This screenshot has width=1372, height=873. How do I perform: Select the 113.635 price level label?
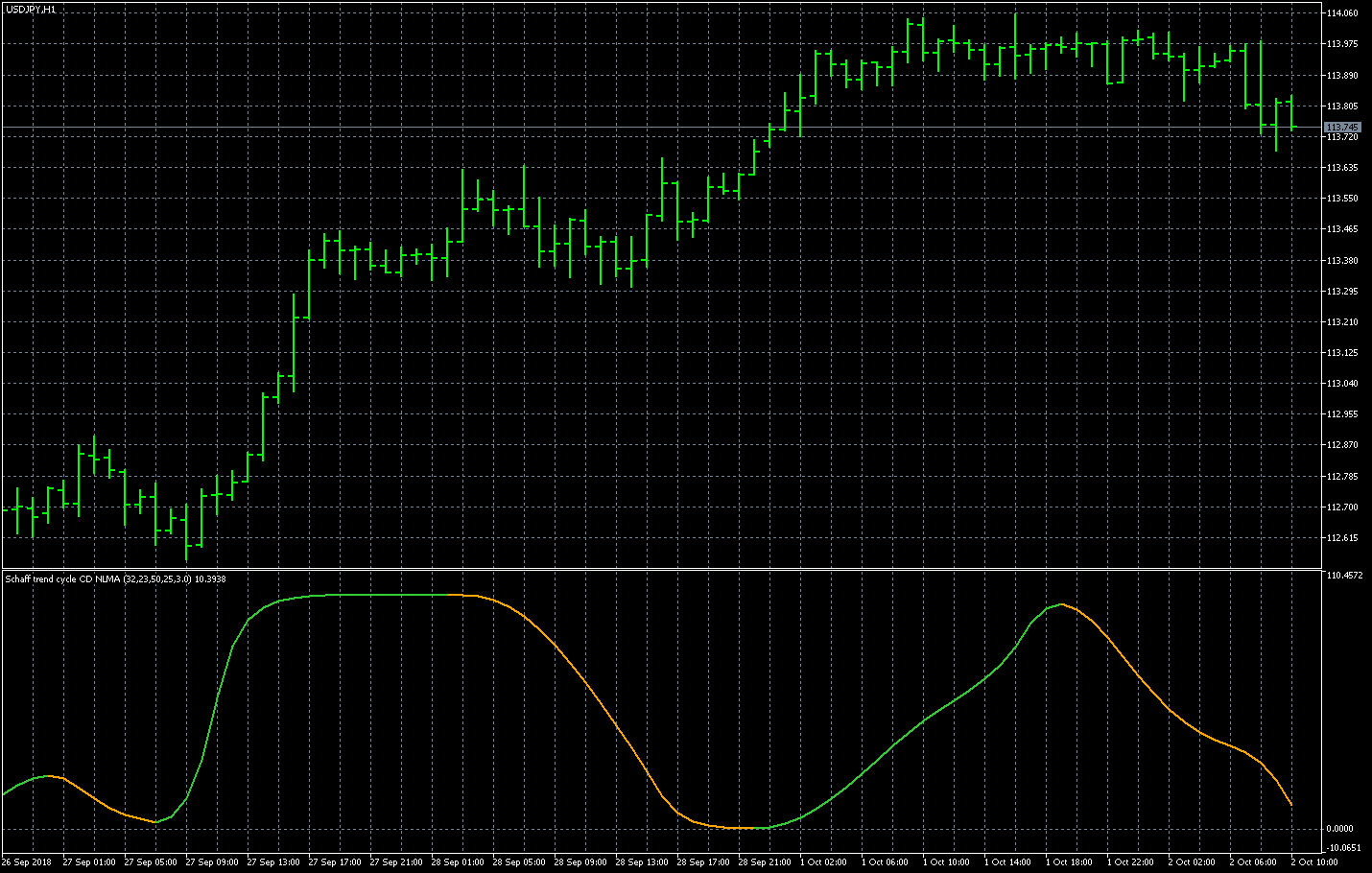1342,168
